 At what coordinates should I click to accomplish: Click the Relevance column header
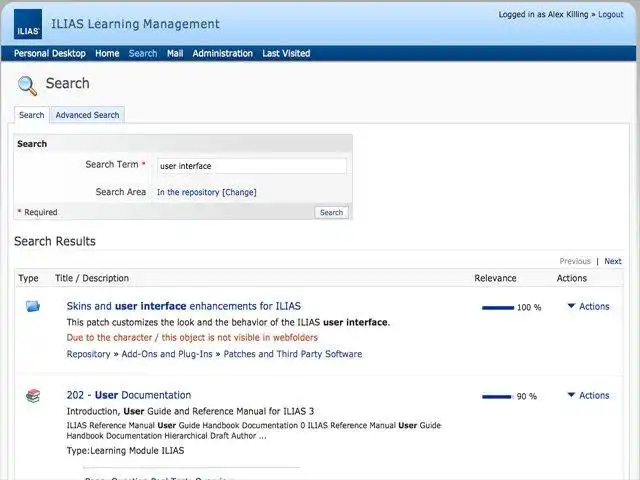(x=495, y=278)
